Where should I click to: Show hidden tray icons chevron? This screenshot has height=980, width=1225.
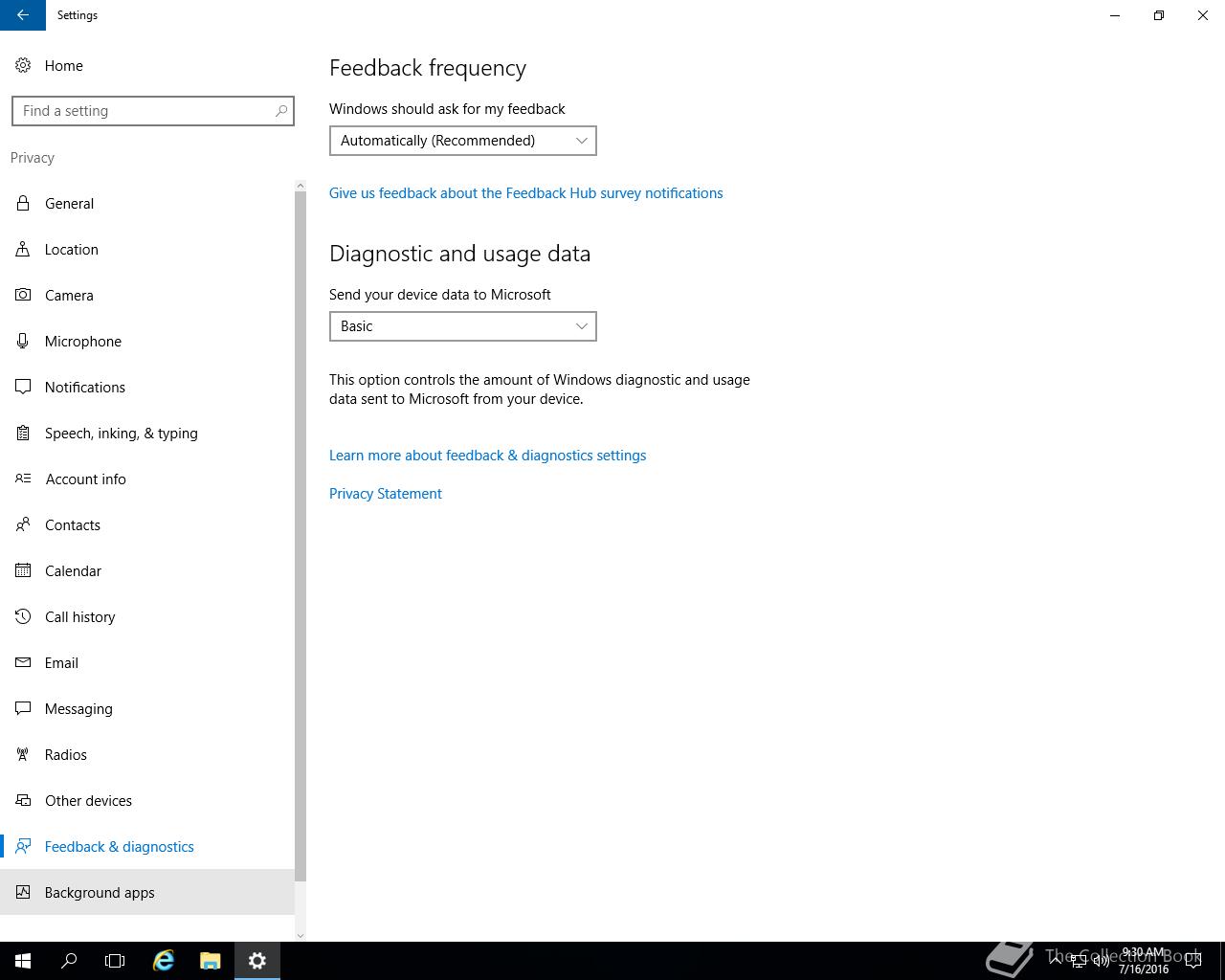coord(1057,961)
